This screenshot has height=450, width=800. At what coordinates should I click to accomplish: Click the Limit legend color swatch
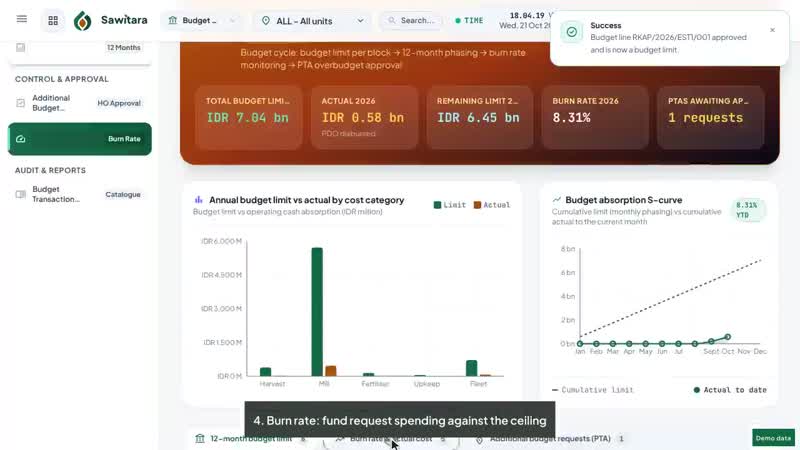437,205
